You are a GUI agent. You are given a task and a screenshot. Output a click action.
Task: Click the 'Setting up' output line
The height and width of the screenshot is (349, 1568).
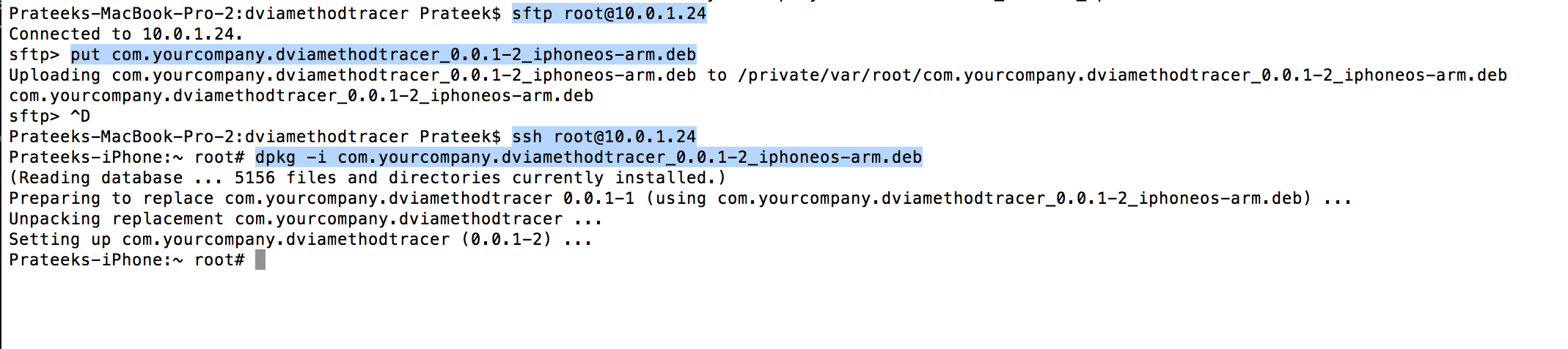300,239
